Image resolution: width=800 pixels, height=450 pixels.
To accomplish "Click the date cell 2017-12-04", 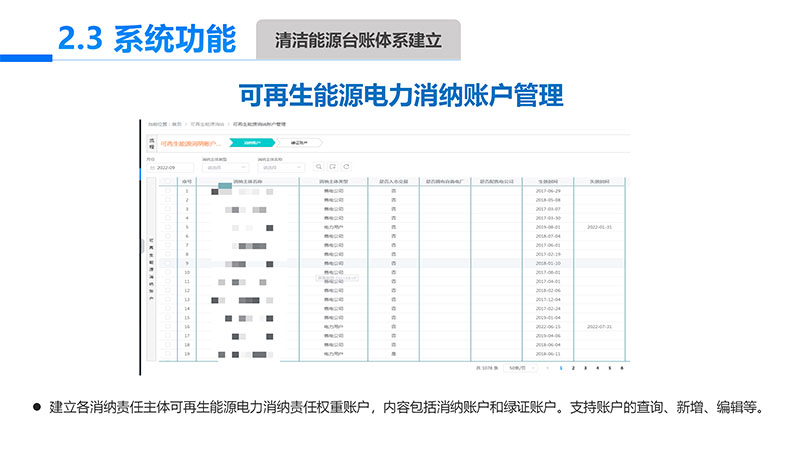I will tap(548, 299).
